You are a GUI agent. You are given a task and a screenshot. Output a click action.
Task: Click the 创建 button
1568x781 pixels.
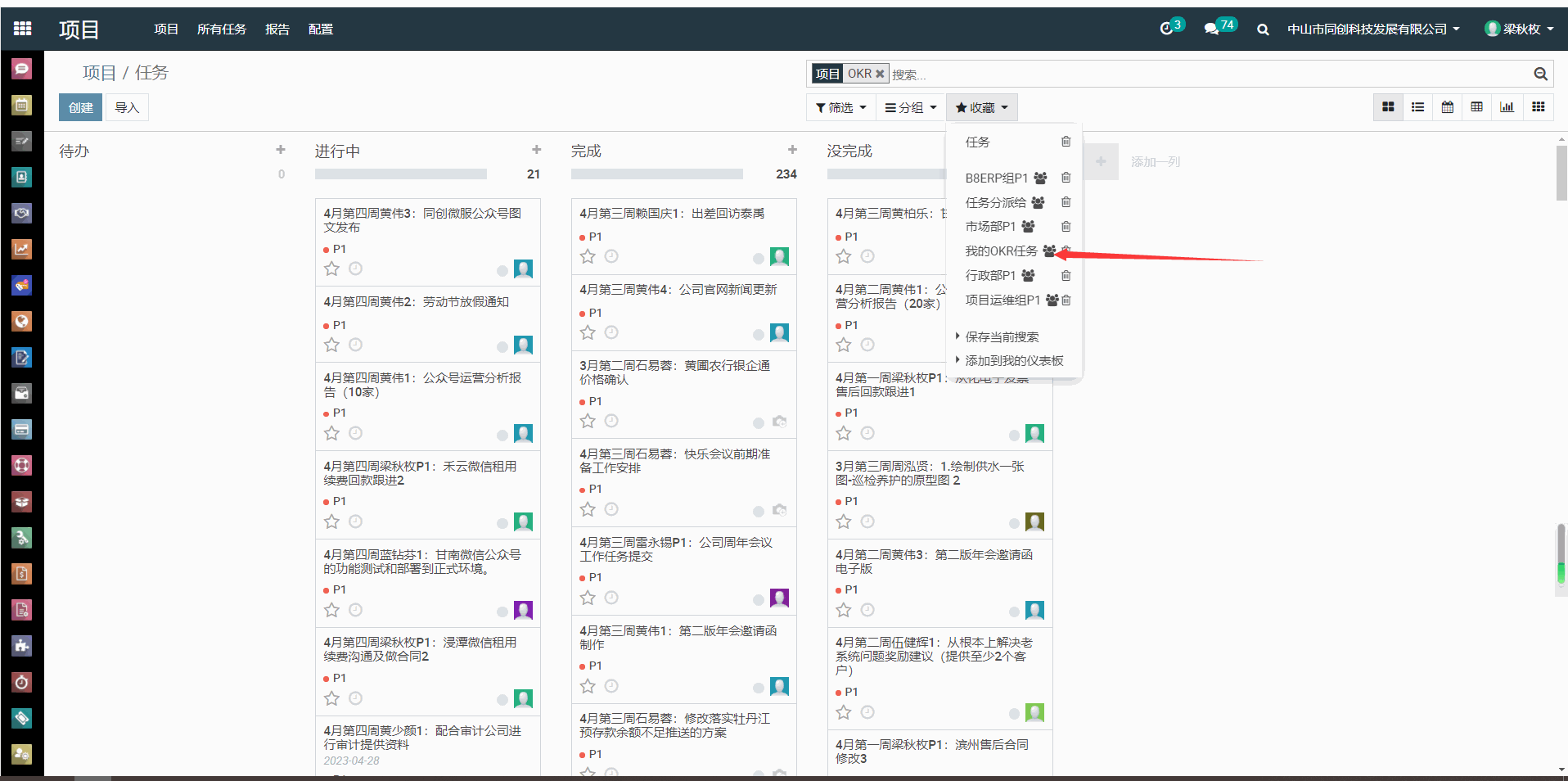[x=80, y=107]
